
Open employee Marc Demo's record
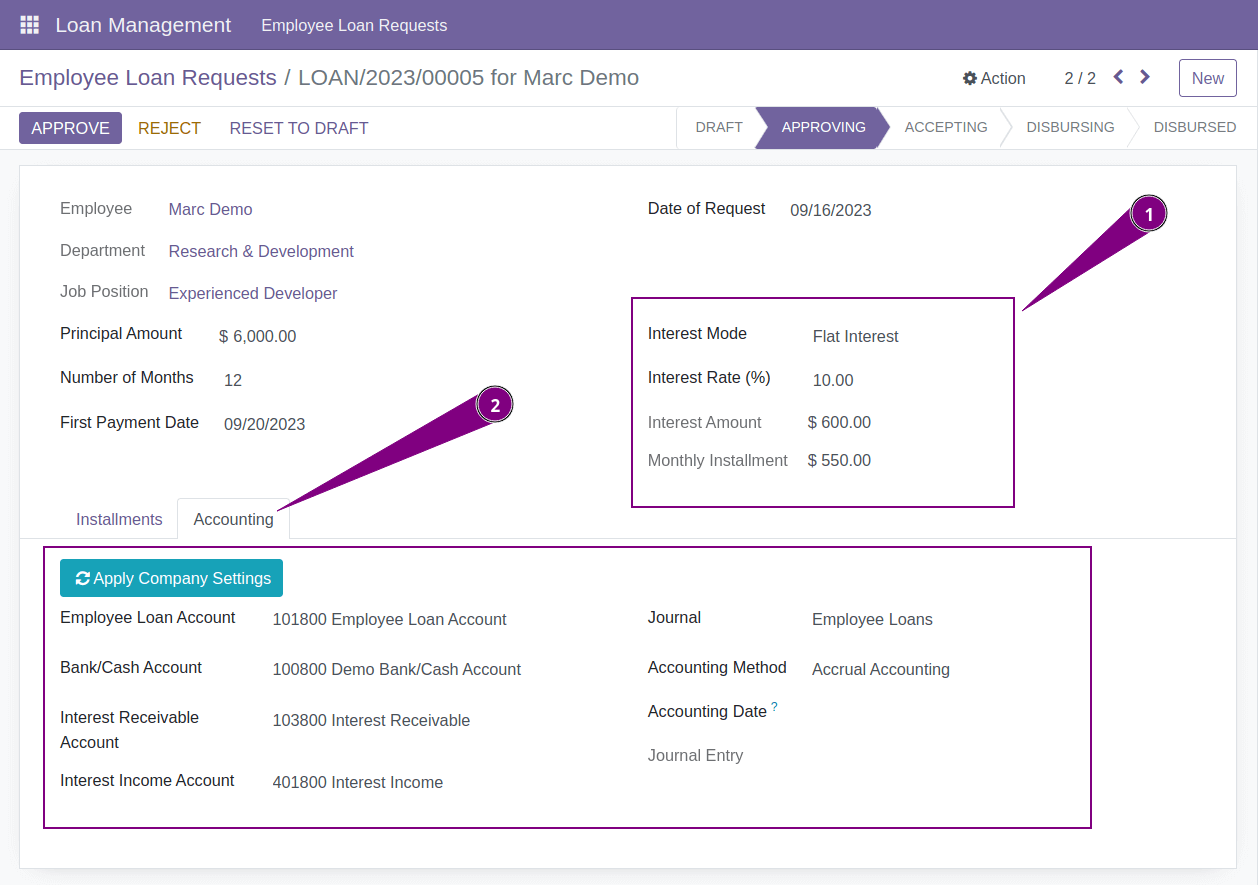click(210, 209)
